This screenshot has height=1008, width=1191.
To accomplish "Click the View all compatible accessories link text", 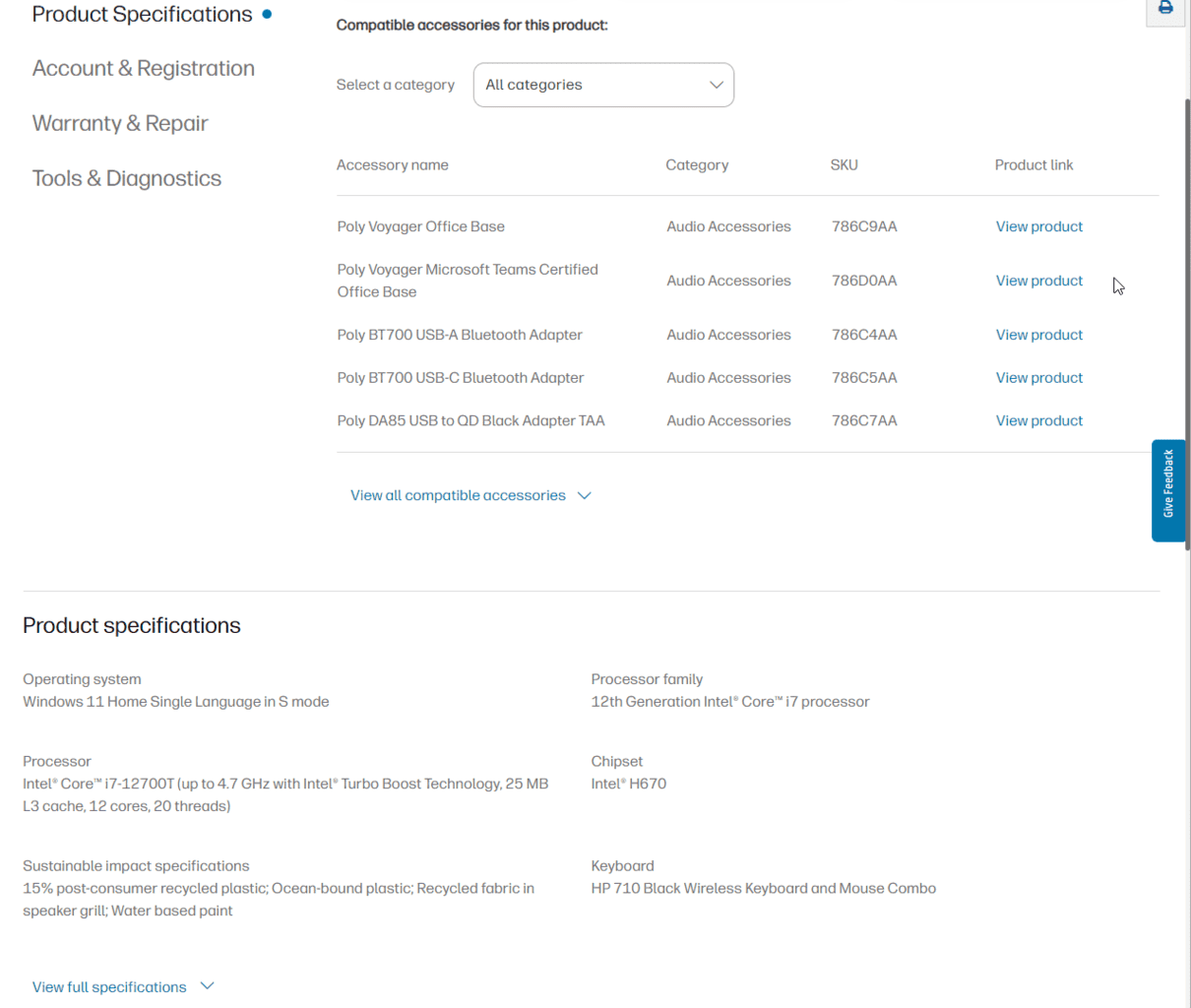I will coord(458,496).
